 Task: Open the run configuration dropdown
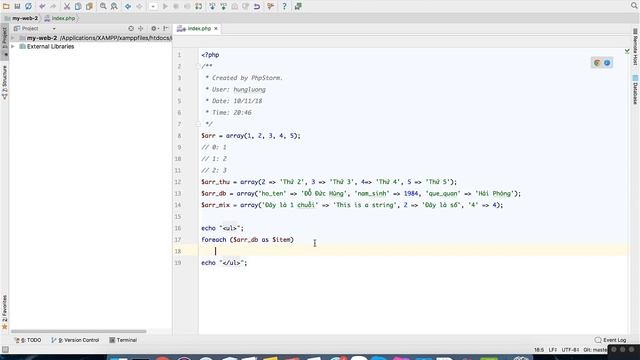click(153, 6)
